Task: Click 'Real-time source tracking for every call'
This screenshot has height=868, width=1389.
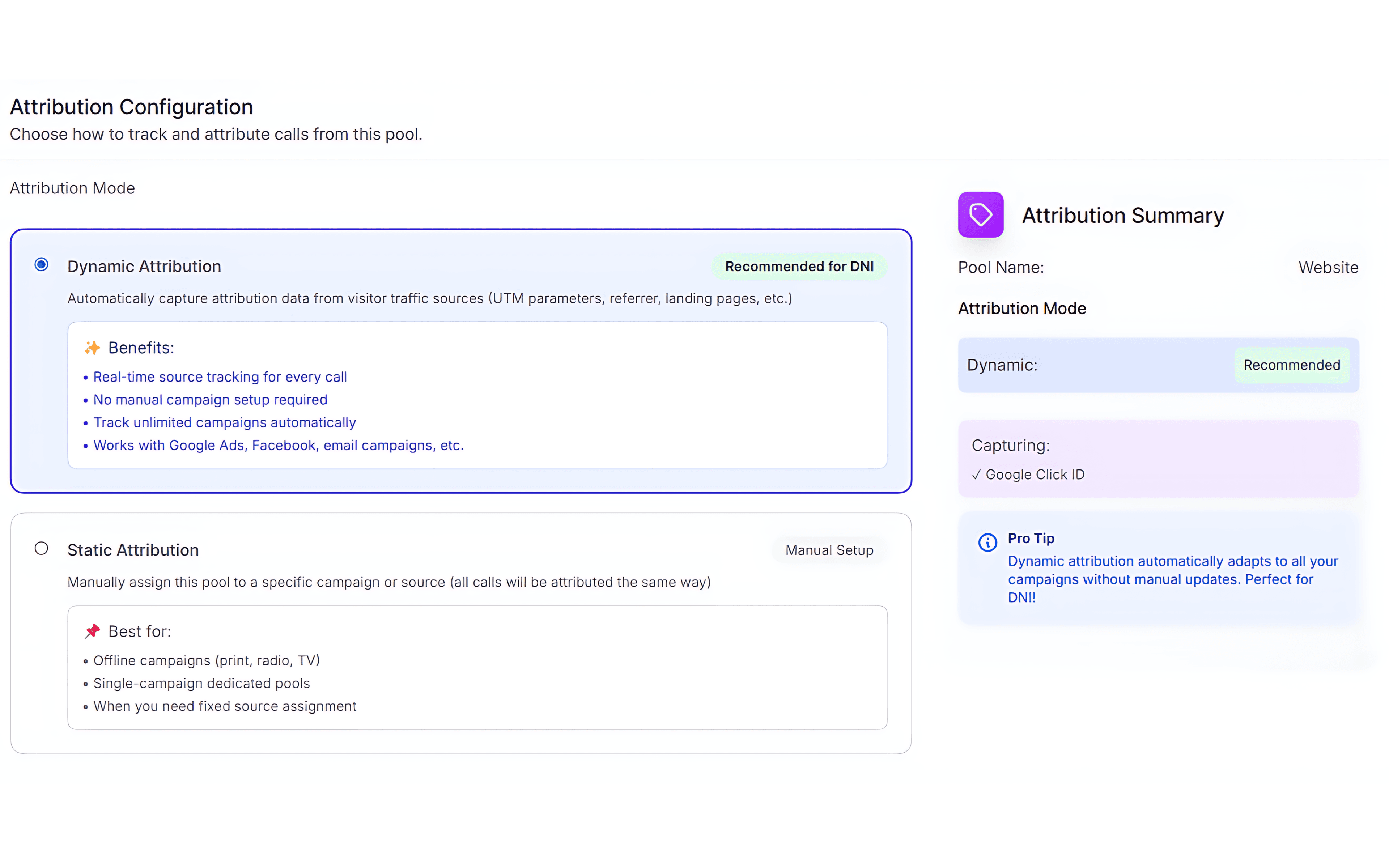Action: [220, 377]
